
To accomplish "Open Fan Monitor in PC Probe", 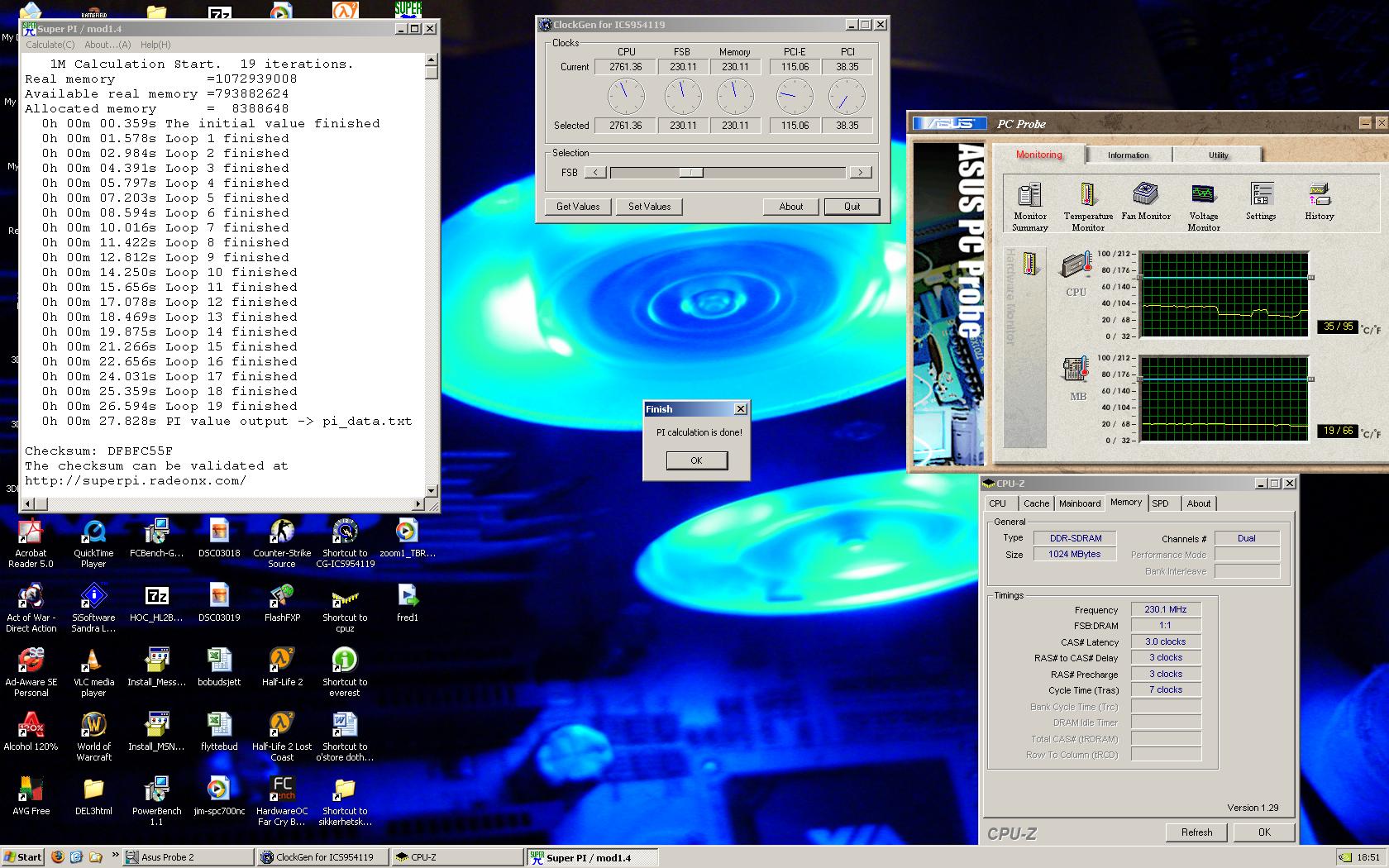I will click(1146, 200).
